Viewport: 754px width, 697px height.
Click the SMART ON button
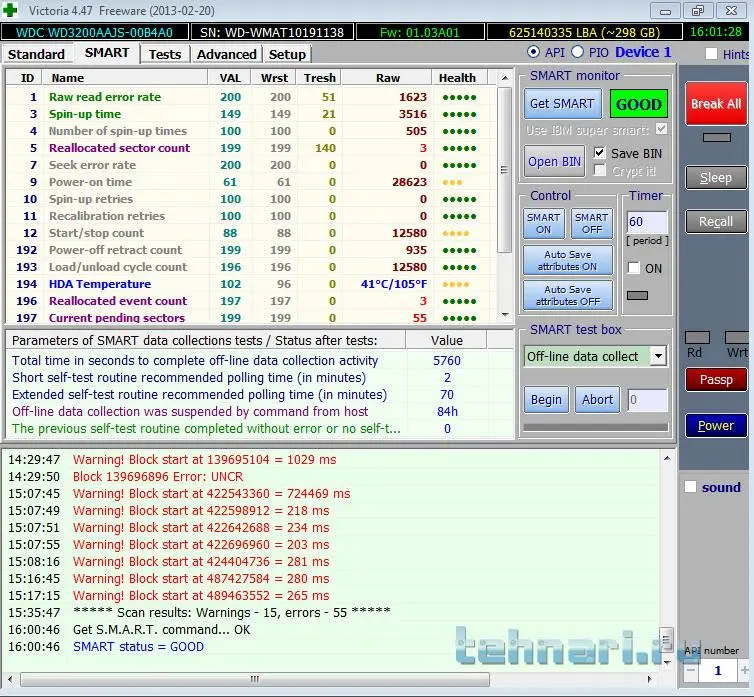(543, 223)
